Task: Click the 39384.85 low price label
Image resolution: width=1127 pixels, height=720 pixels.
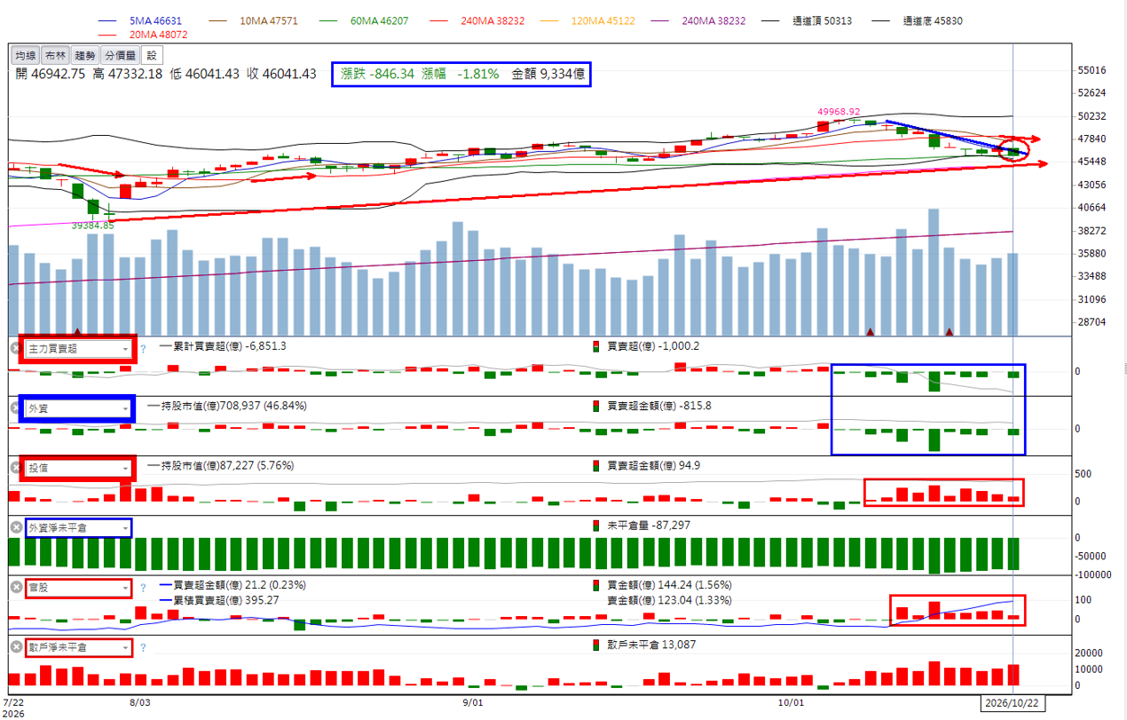Action: 93,226
